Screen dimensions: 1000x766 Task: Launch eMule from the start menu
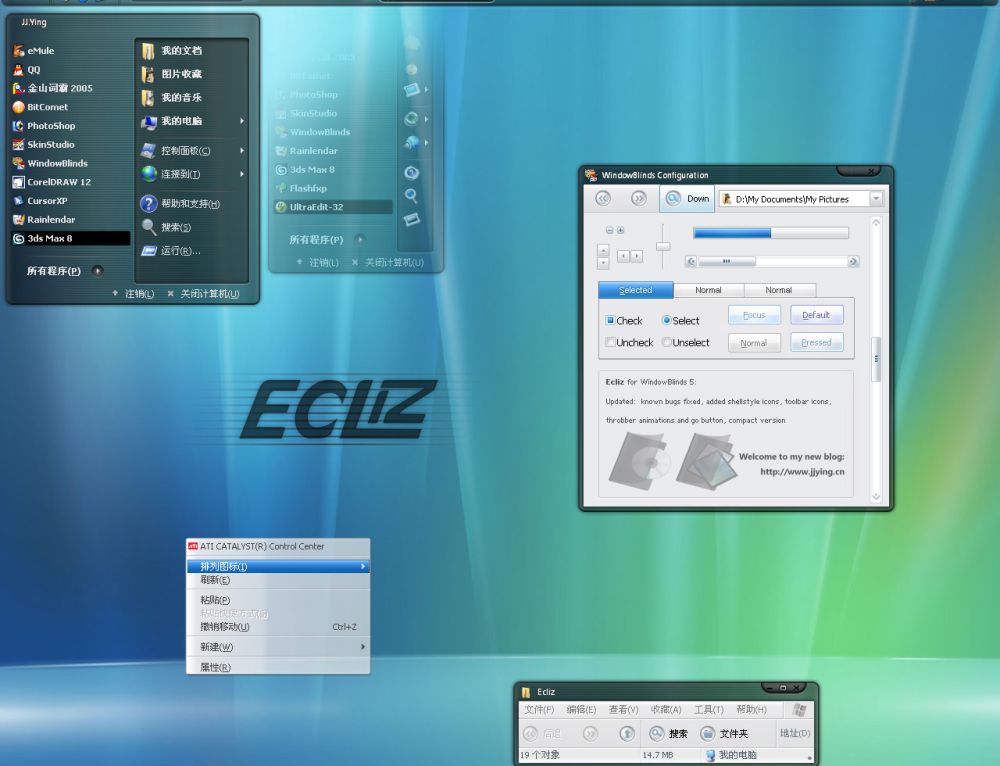40,51
